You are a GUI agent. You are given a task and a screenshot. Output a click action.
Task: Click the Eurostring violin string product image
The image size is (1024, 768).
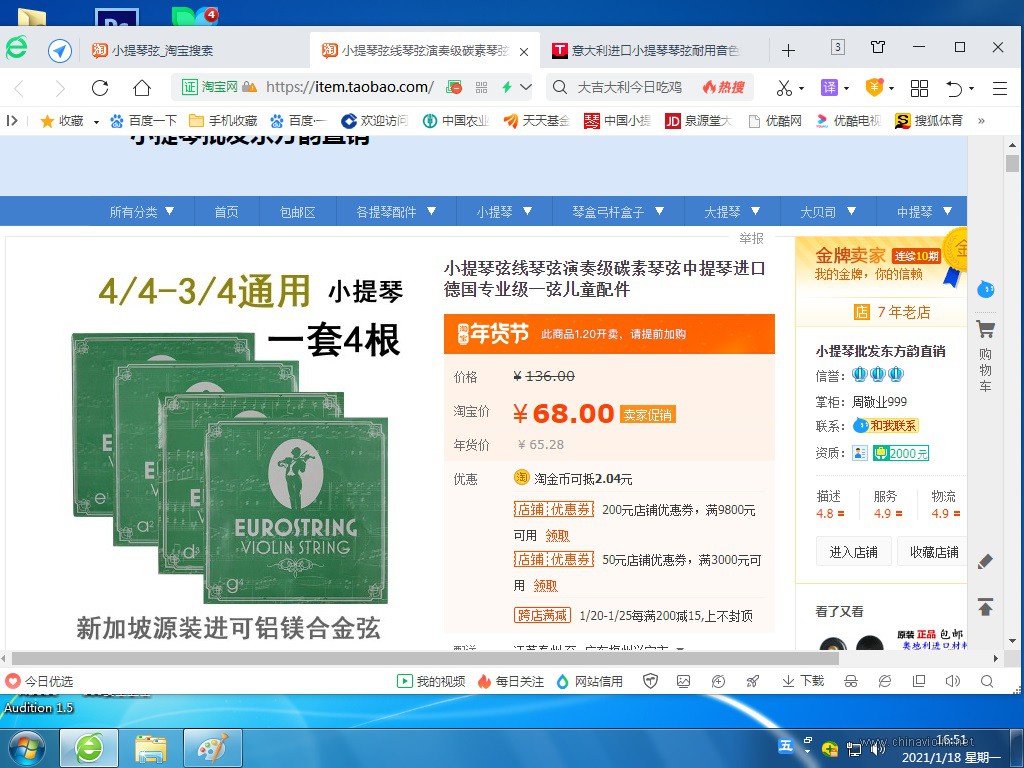230,468
